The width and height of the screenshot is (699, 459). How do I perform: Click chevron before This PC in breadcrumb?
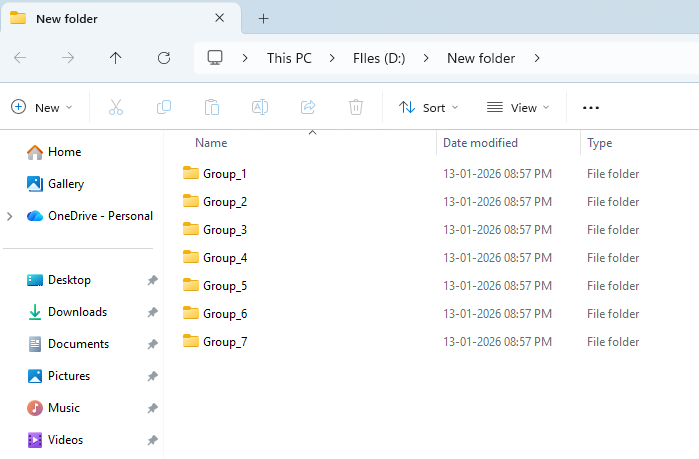(245, 58)
